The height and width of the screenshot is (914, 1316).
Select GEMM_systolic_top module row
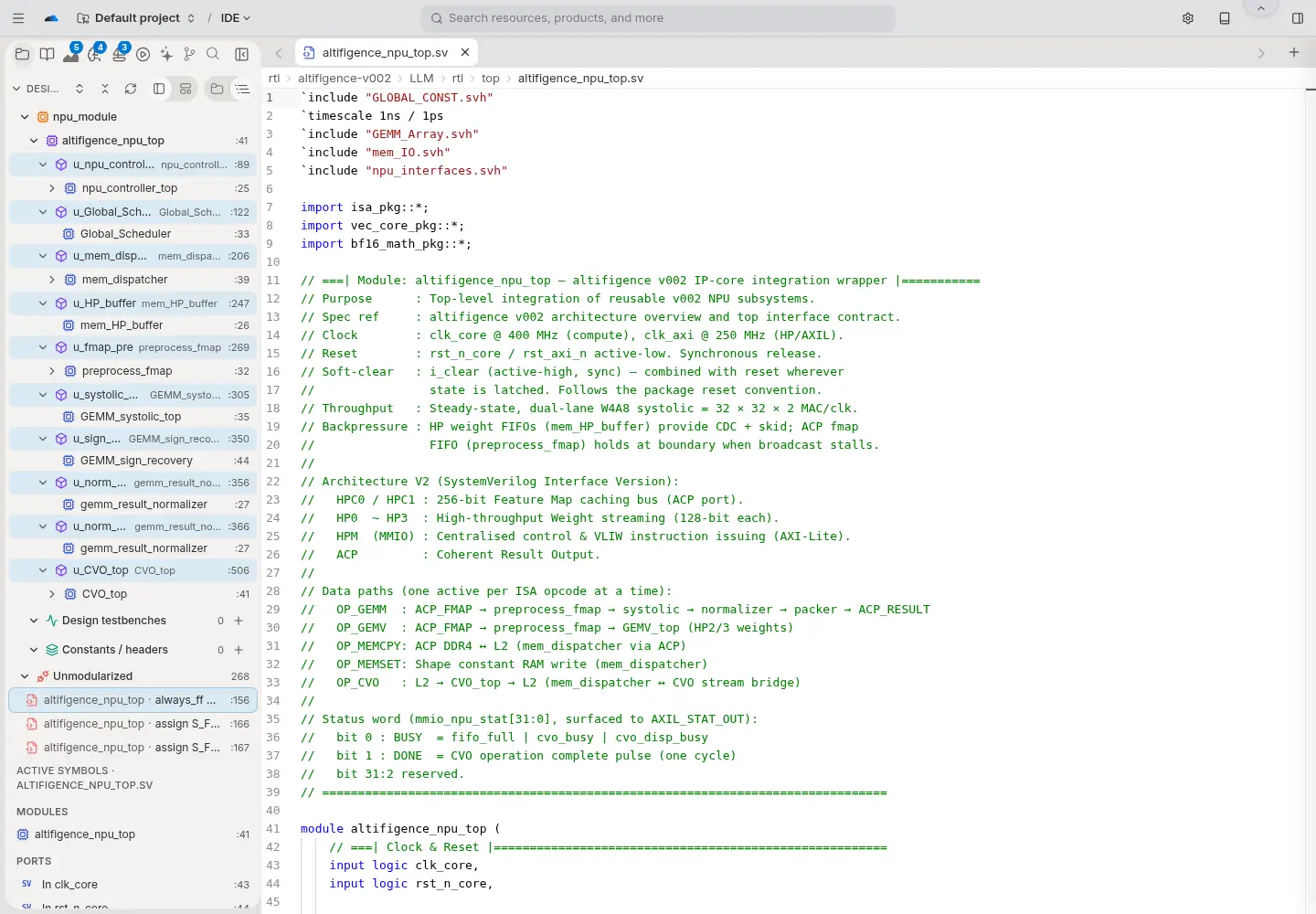[x=133, y=417]
